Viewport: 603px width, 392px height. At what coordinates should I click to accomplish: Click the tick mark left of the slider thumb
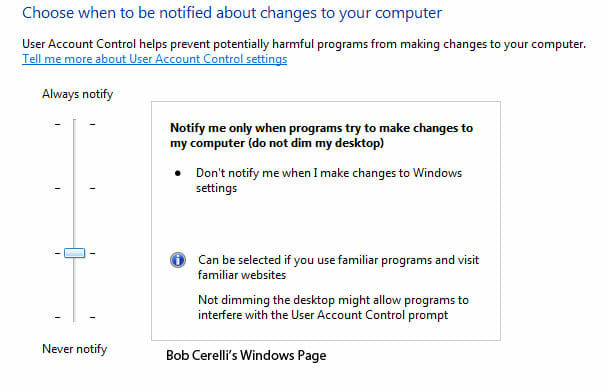click(58, 253)
